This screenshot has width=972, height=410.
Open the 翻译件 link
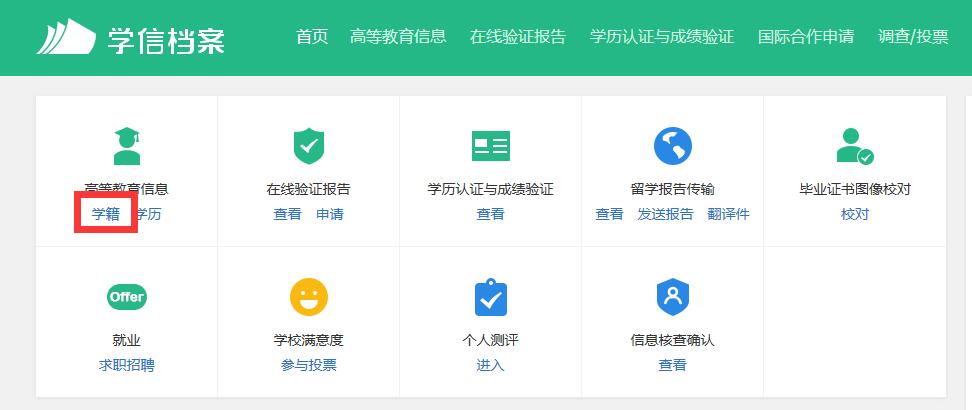tap(728, 214)
